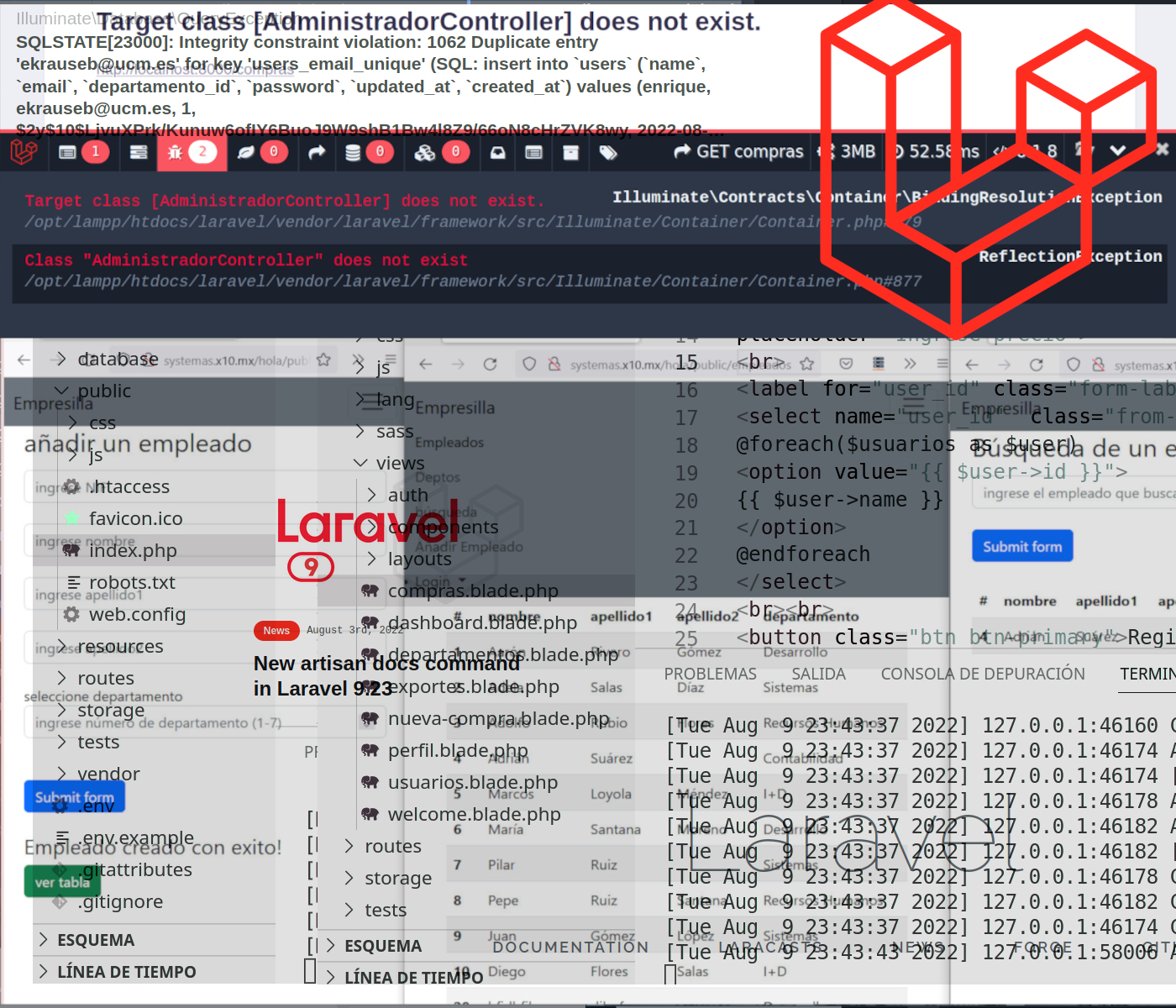Click the star icon of favicon.ico
Viewport: 1176px width, 1008px height.
click(71, 518)
